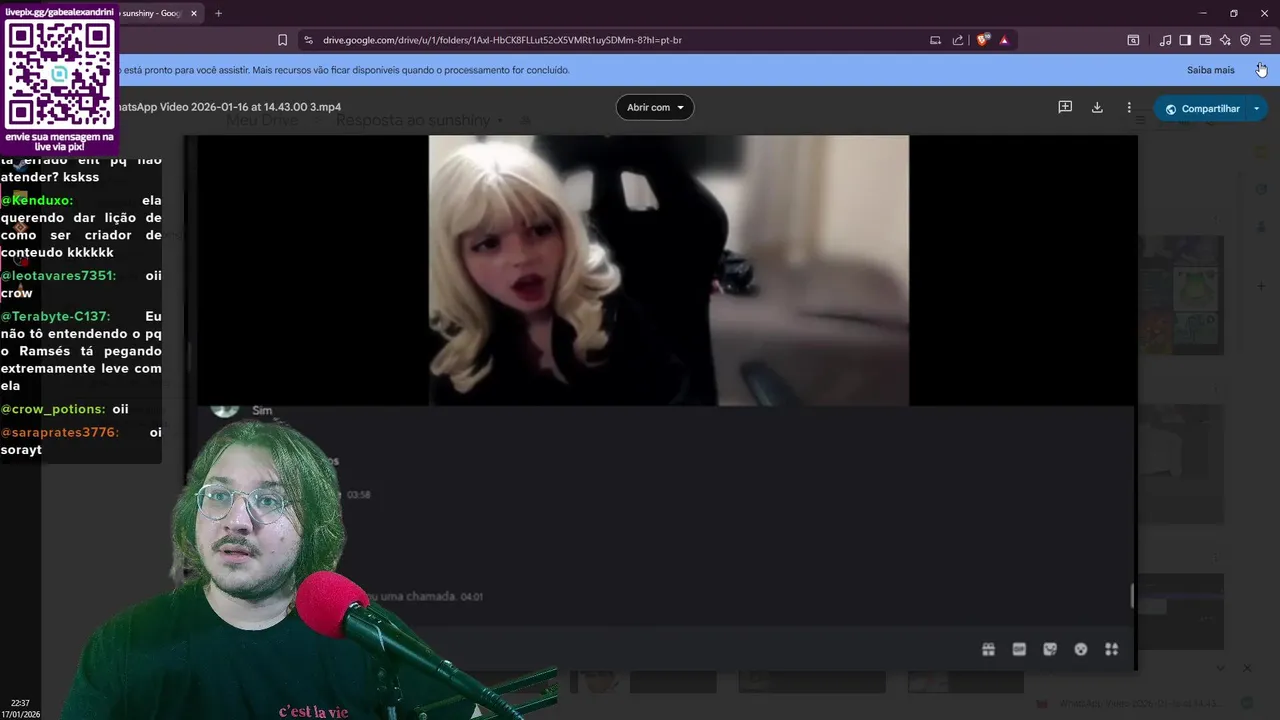Toggle the browser sidebar panel
Image resolution: width=1280 pixels, height=720 pixels.
(x=1185, y=40)
